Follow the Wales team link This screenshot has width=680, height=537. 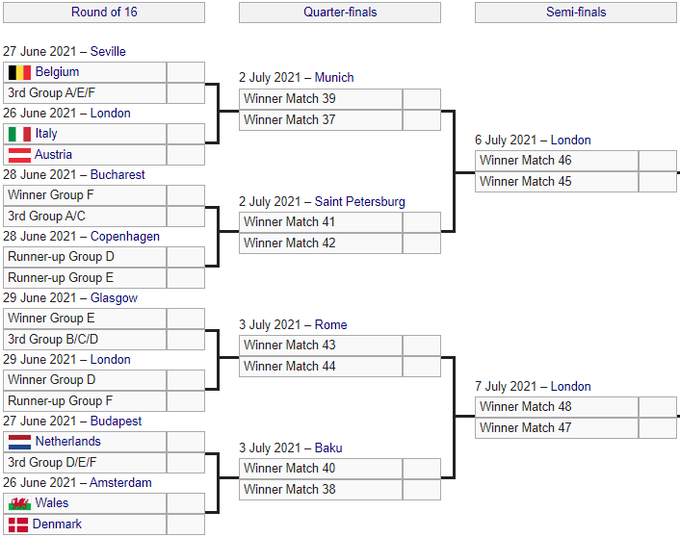pyautogui.click(x=52, y=503)
